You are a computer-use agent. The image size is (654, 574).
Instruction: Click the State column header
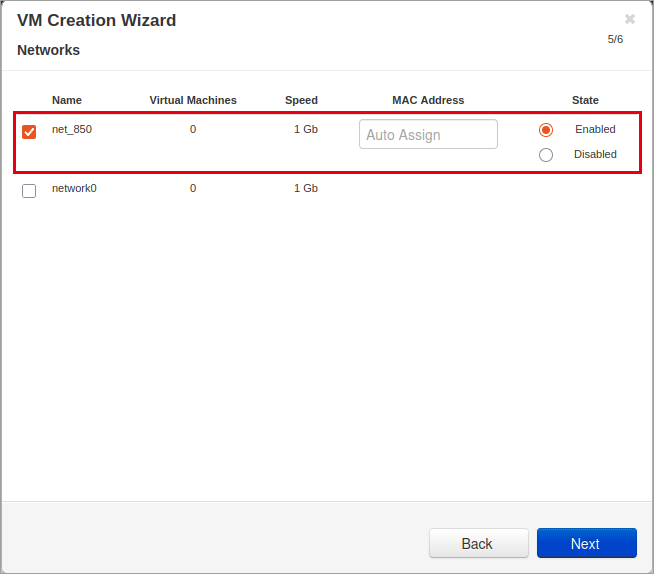tap(585, 100)
